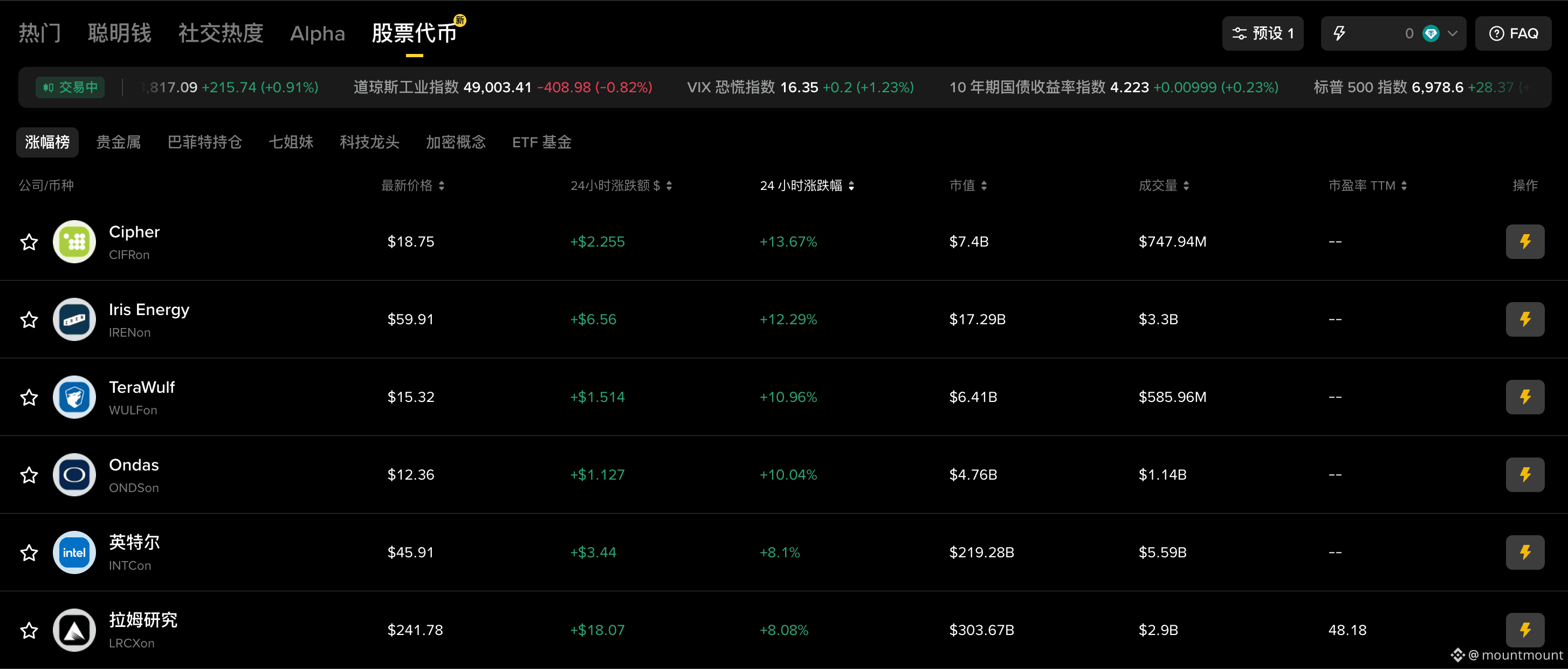Viewport: 1568px width, 669px height.
Task: Click quick-trade lightning button for Cipher
Action: coord(1524,241)
